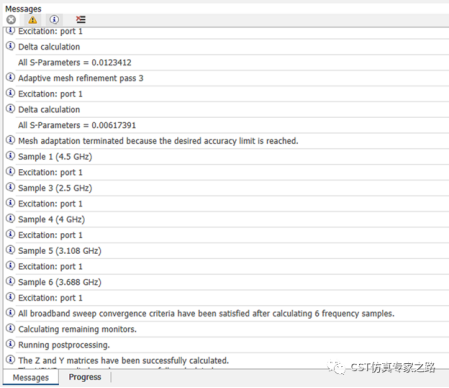Click info icon beside 'Sample 4 (4 GHz)'
Screen dimensions: 449x388
(10, 218)
